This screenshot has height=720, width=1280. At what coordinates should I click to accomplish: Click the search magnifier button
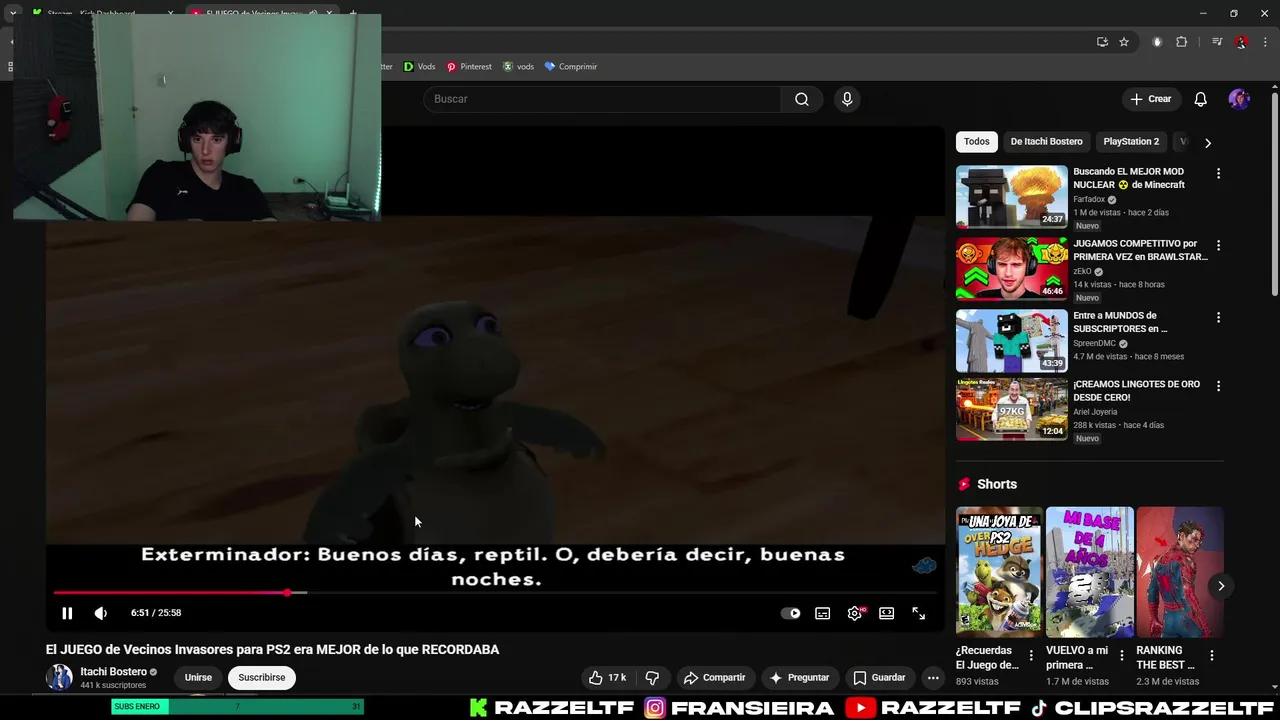802,99
